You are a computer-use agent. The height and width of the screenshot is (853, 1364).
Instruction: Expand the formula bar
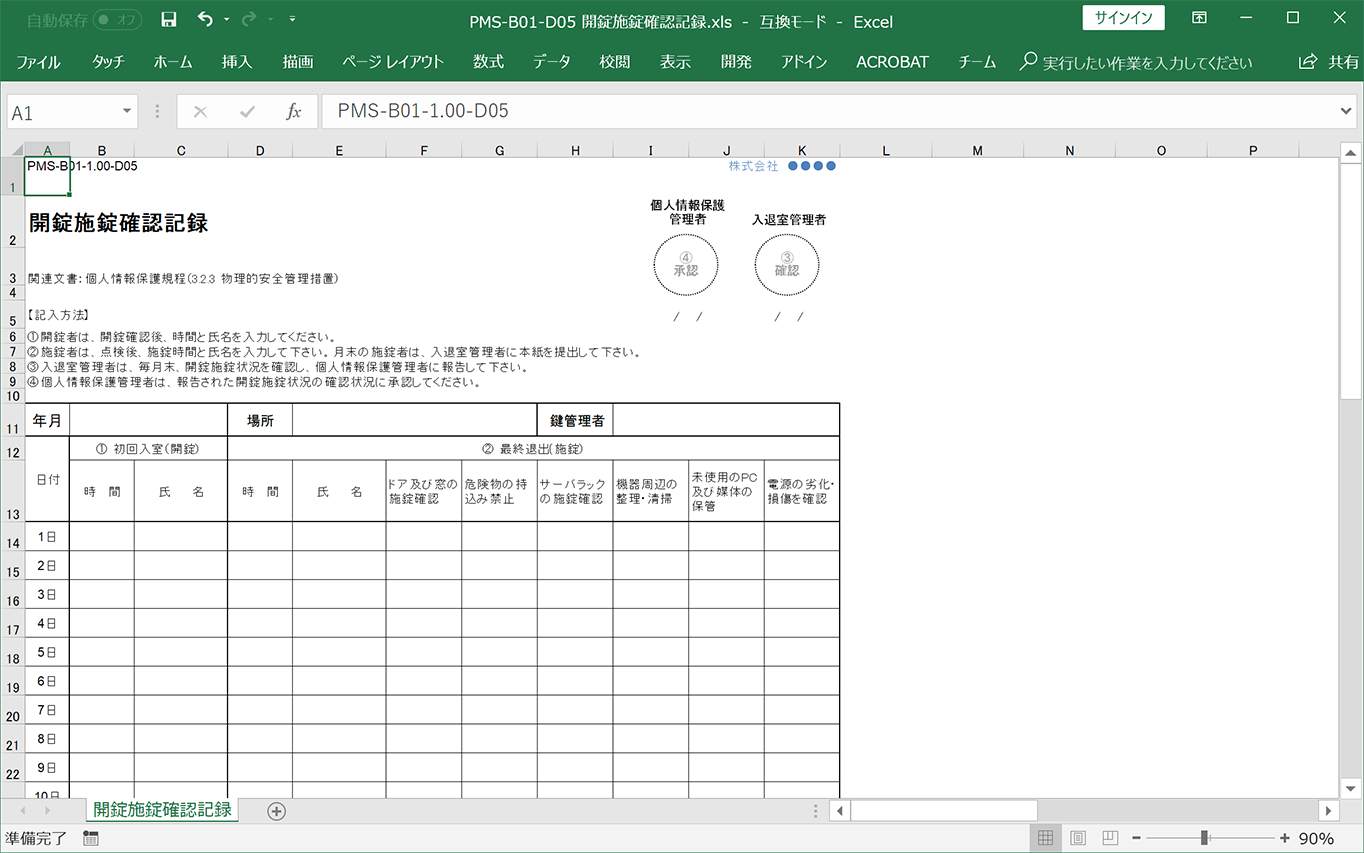[x=1346, y=112]
